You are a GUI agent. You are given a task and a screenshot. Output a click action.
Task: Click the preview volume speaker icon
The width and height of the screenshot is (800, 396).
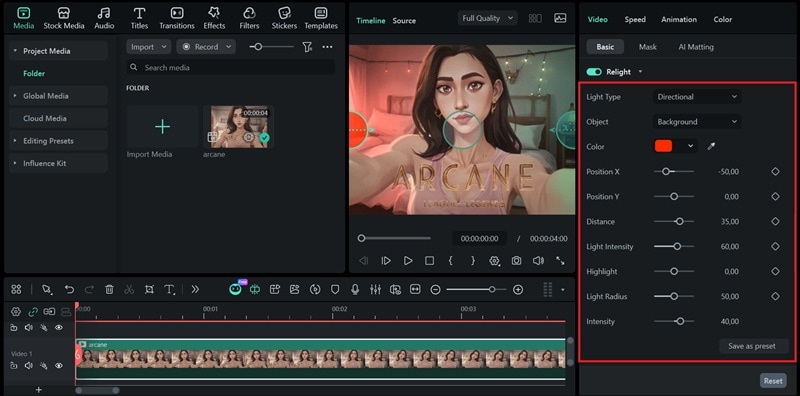tap(538, 261)
